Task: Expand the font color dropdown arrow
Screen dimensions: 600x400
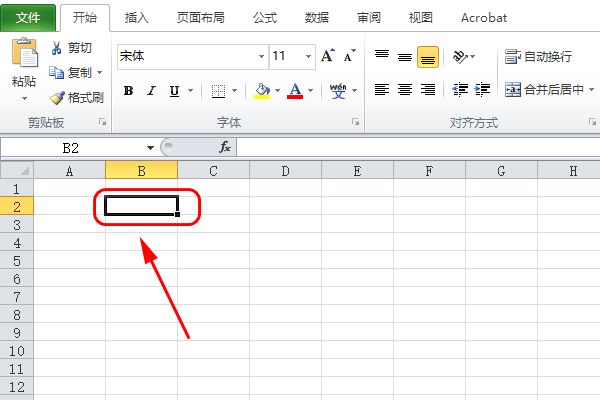Action: 310,91
